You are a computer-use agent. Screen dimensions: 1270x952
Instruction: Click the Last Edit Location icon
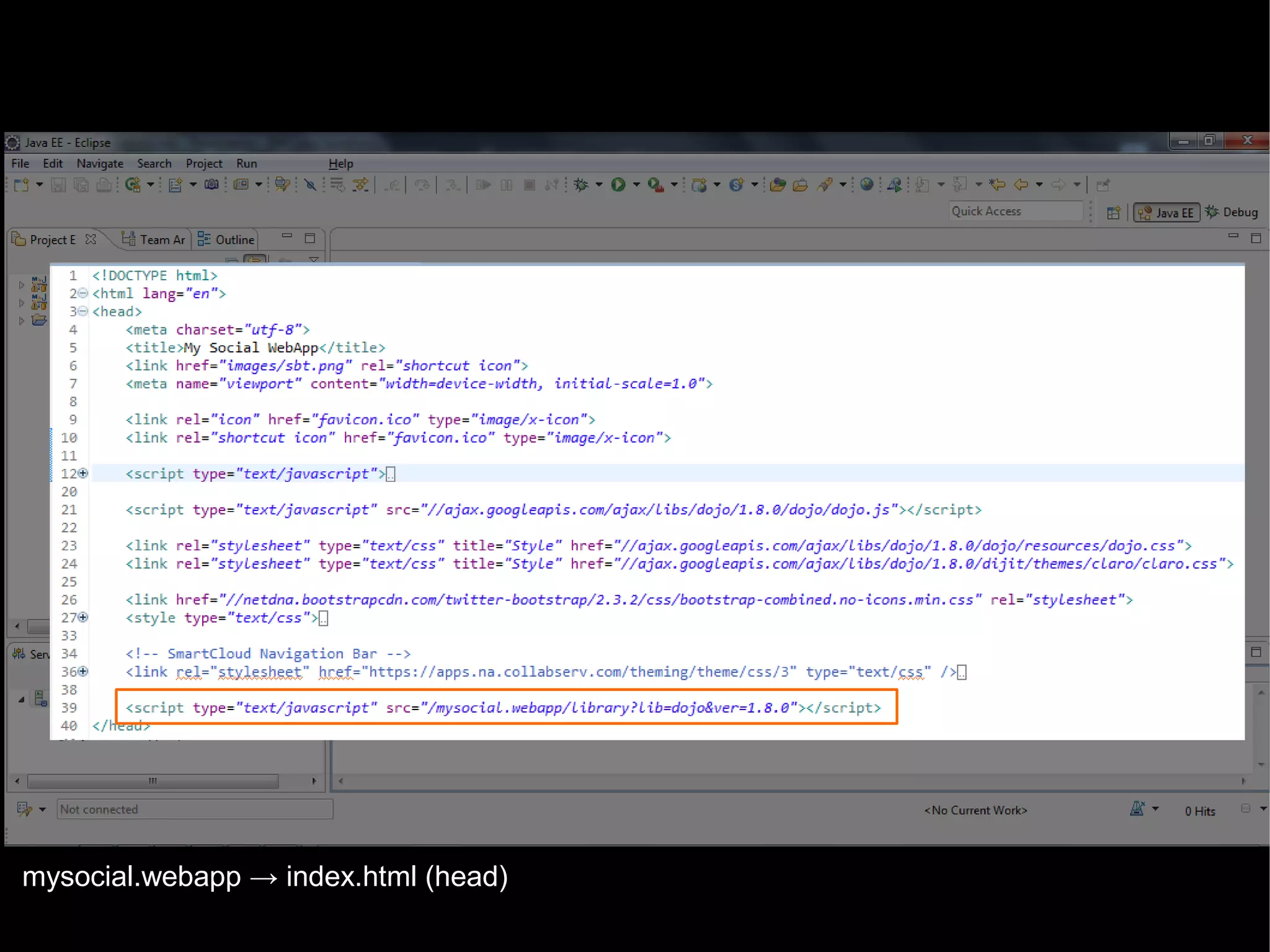pyautogui.click(x=997, y=185)
